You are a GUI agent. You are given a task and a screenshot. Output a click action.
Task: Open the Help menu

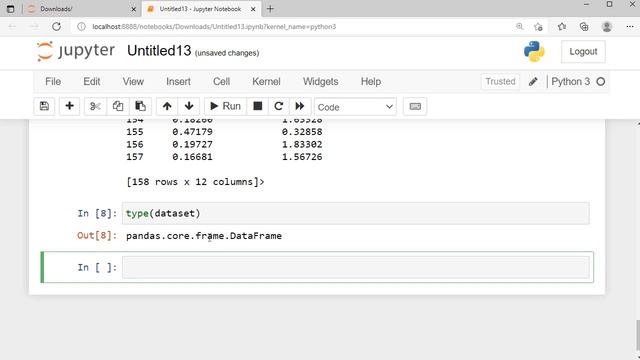(x=371, y=82)
